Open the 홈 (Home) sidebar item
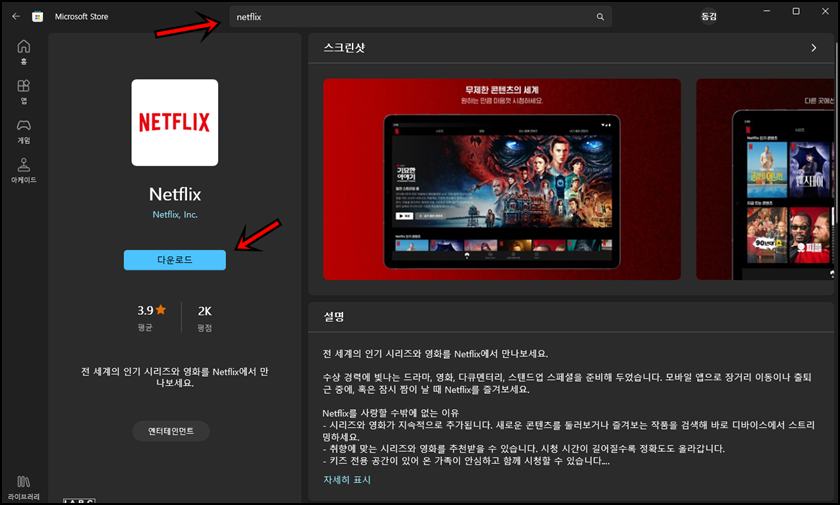This screenshot has width=840, height=505. [x=24, y=52]
